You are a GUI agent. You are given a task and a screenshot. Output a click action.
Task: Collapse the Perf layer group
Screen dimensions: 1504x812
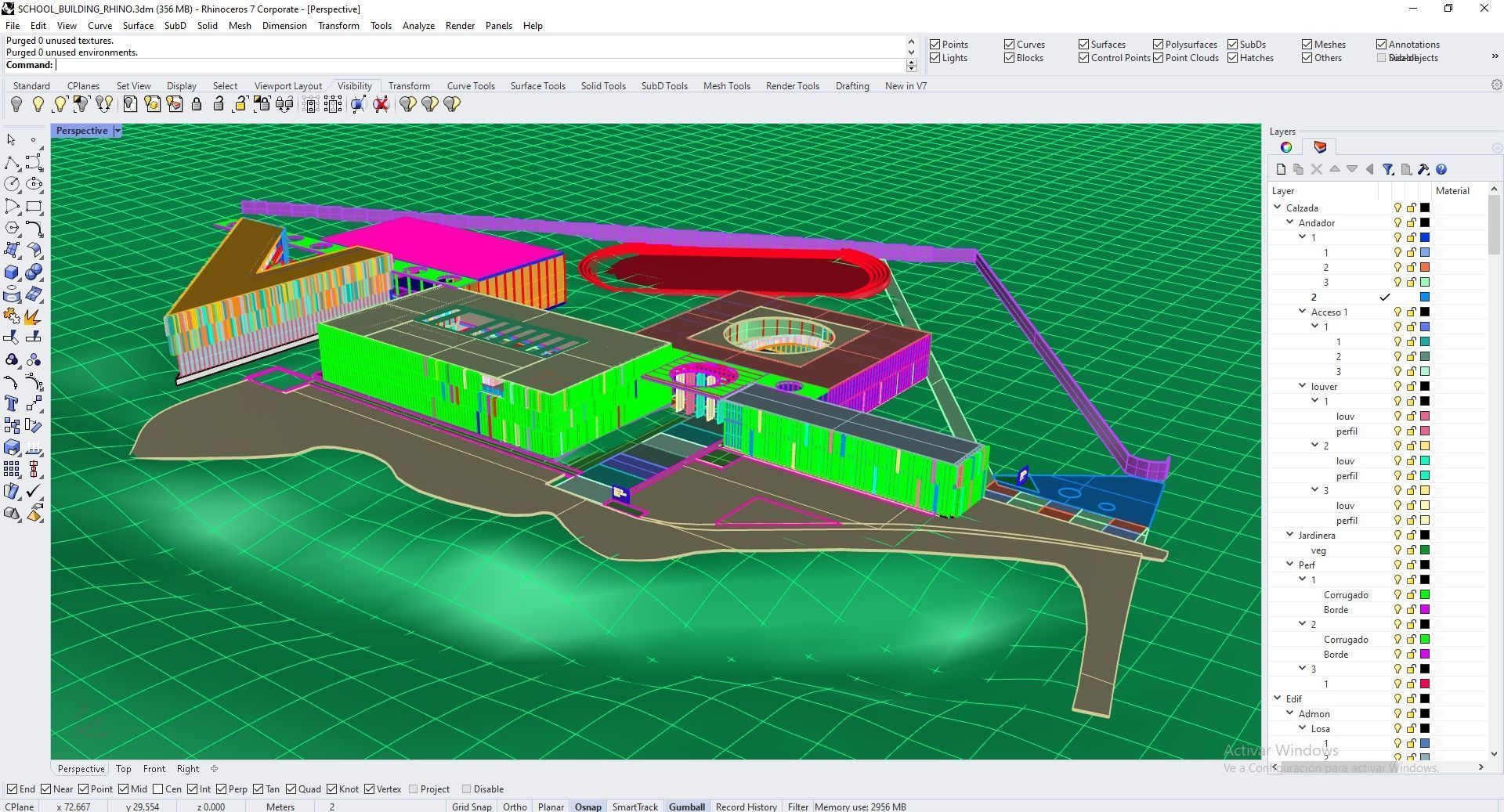(x=1290, y=565)
